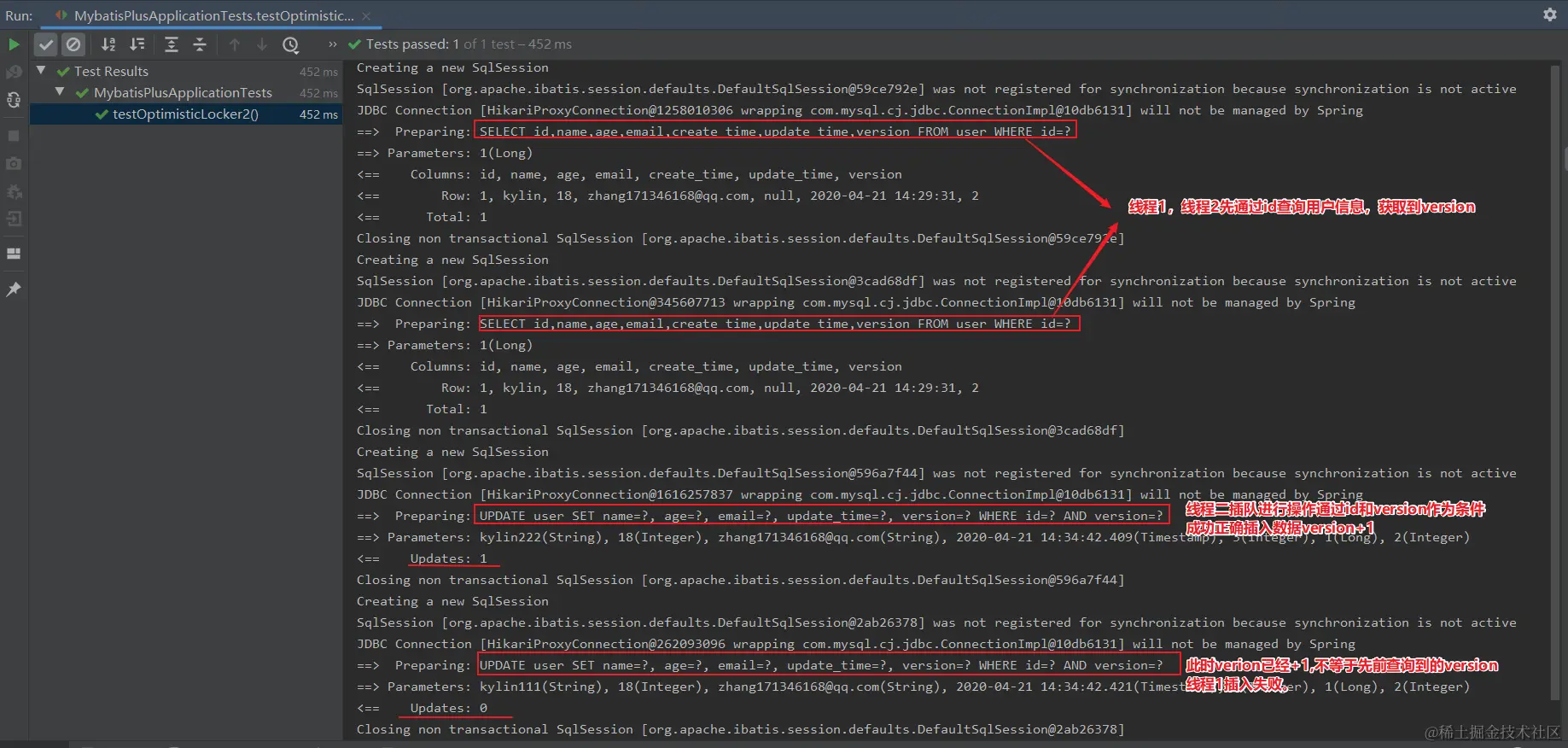Toggle auto-test rerun icon in sidebar
This screenshot has height=748, width=1568.
(x=14, y=100)
